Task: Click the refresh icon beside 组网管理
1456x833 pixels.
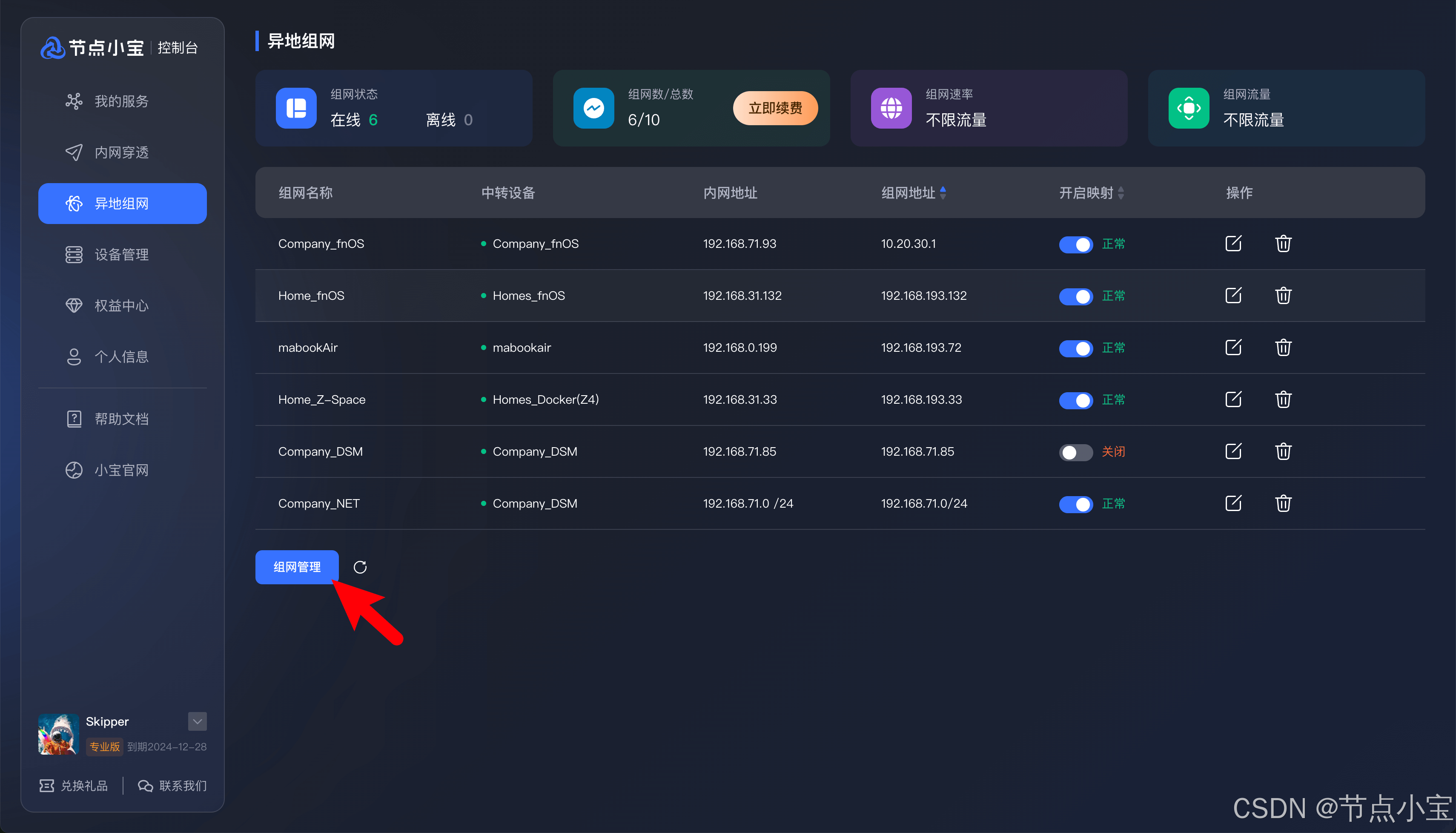Action: [x=360, y=567]
